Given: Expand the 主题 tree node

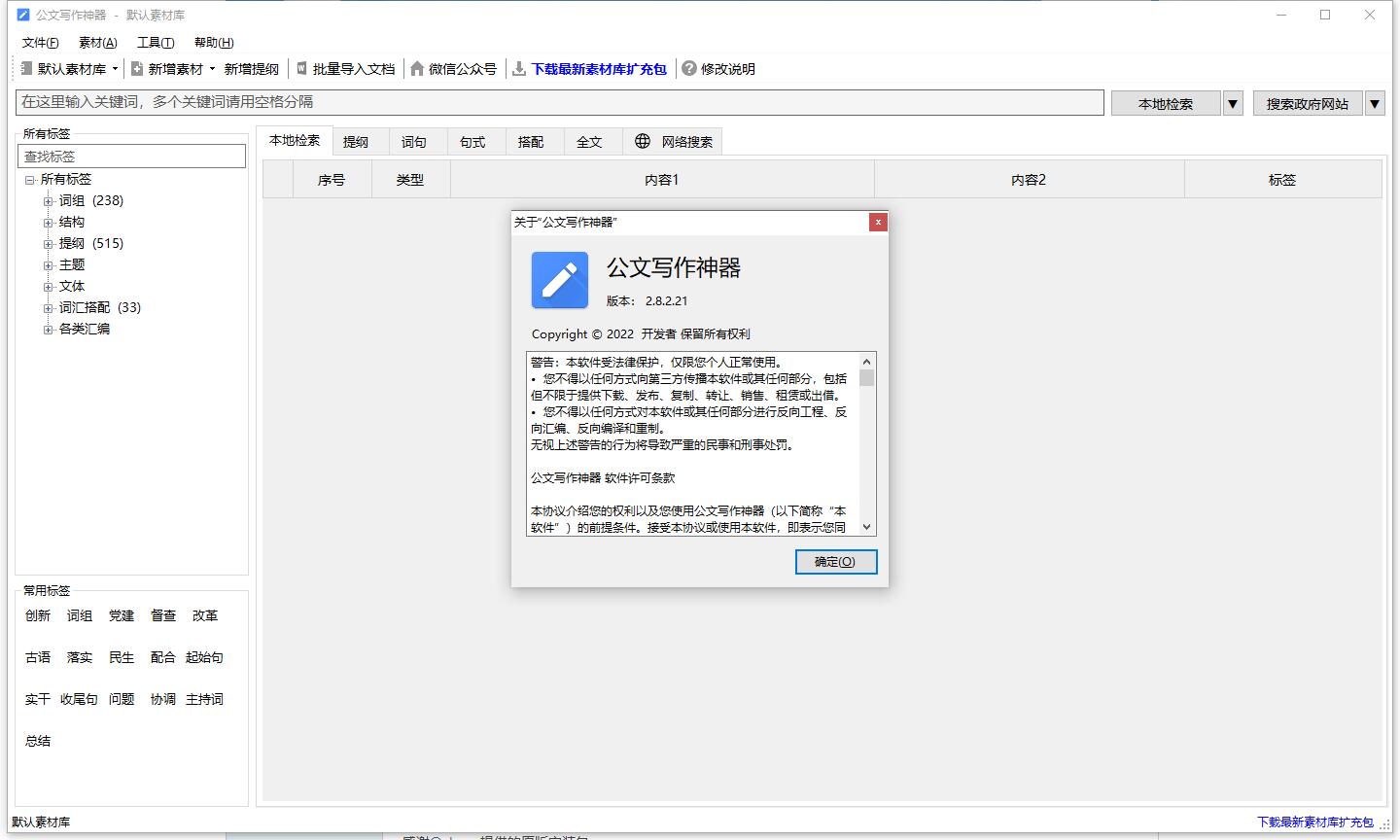Looking at the screenshot, I should [48, 265].
